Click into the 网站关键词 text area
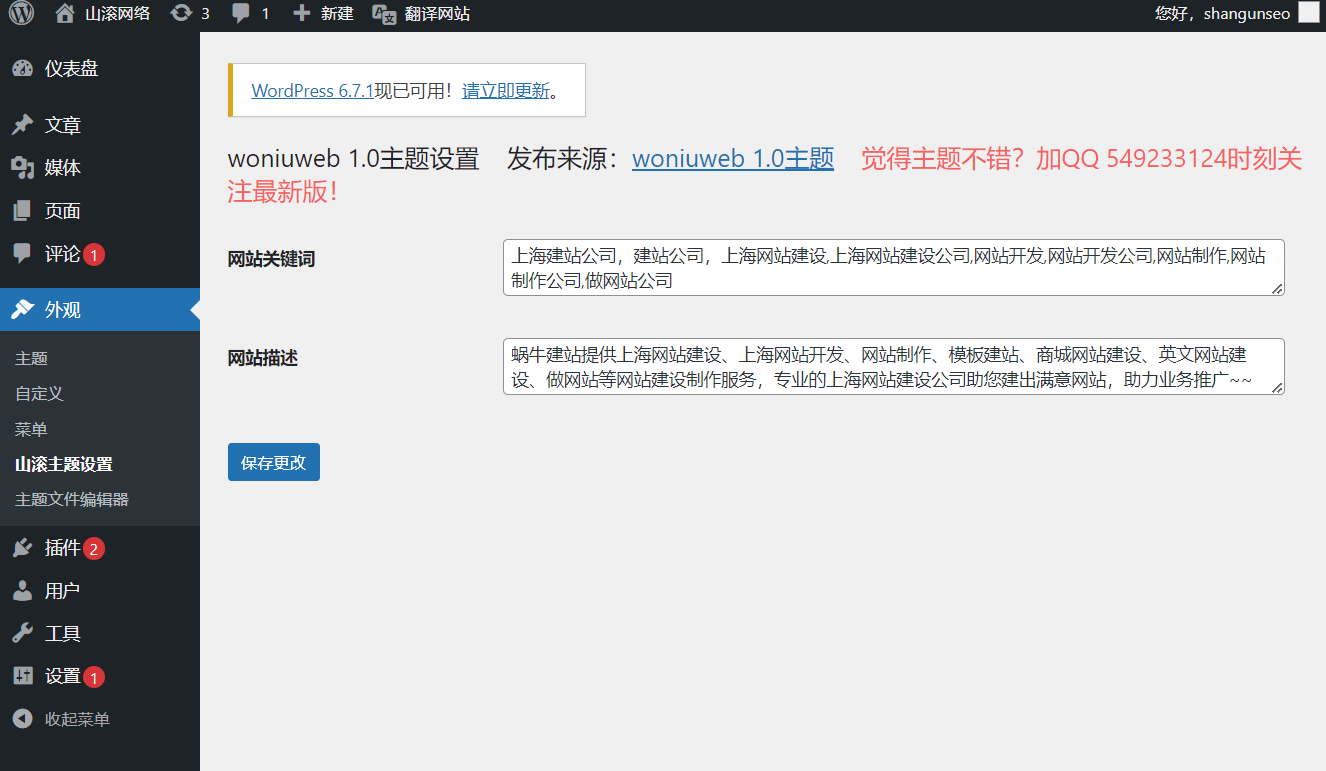The image size is (1326, 771). (892, 267)
